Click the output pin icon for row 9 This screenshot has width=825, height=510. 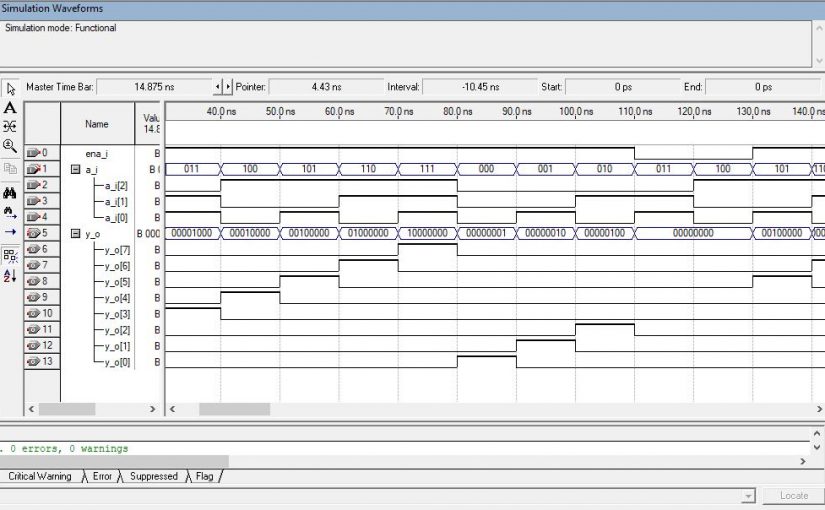tap(34, 297)
